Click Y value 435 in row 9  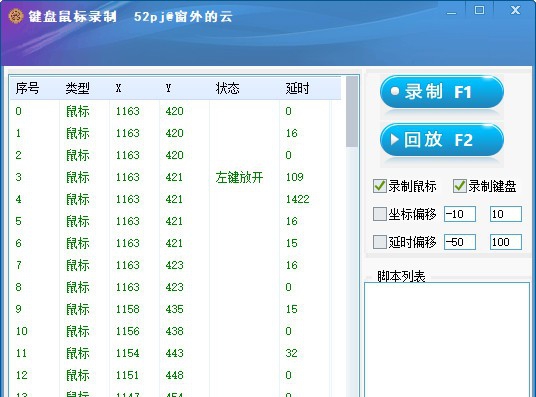pos(175,309)
